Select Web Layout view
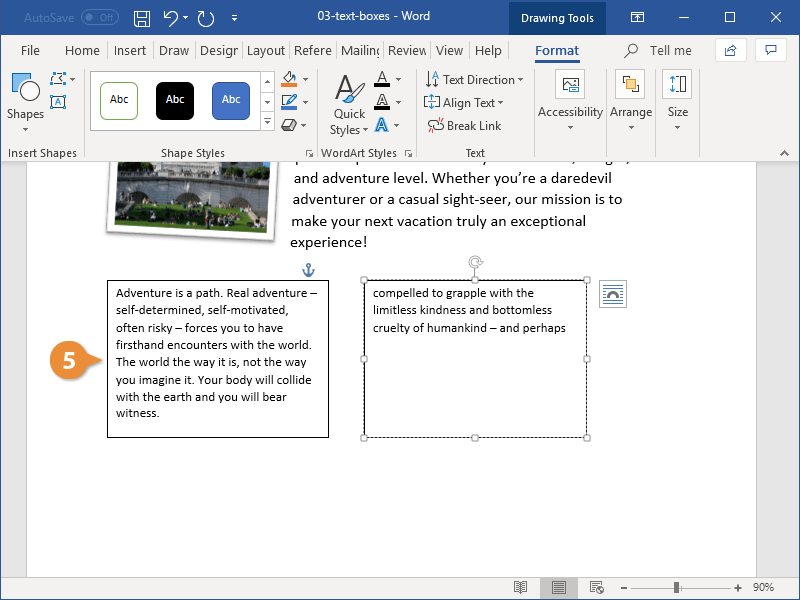Viewport: 800px width, 600px height. 597,588
